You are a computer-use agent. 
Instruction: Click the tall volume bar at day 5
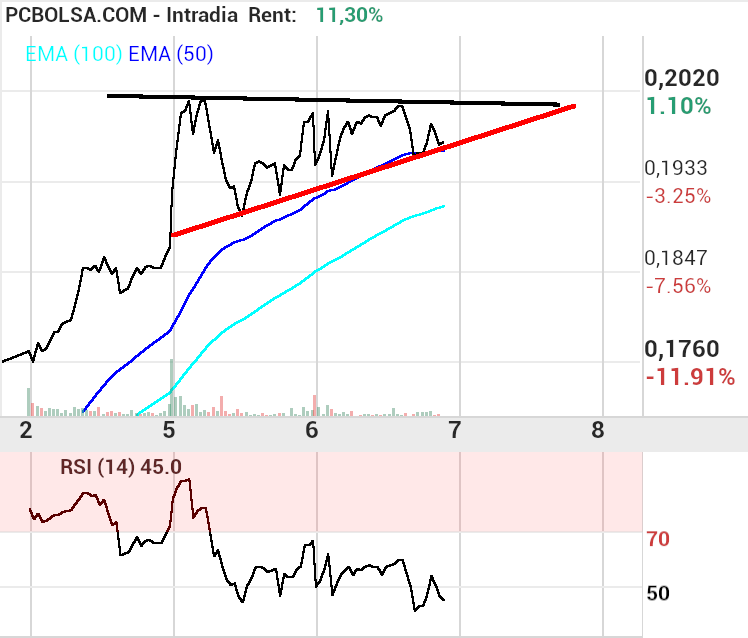172,388
